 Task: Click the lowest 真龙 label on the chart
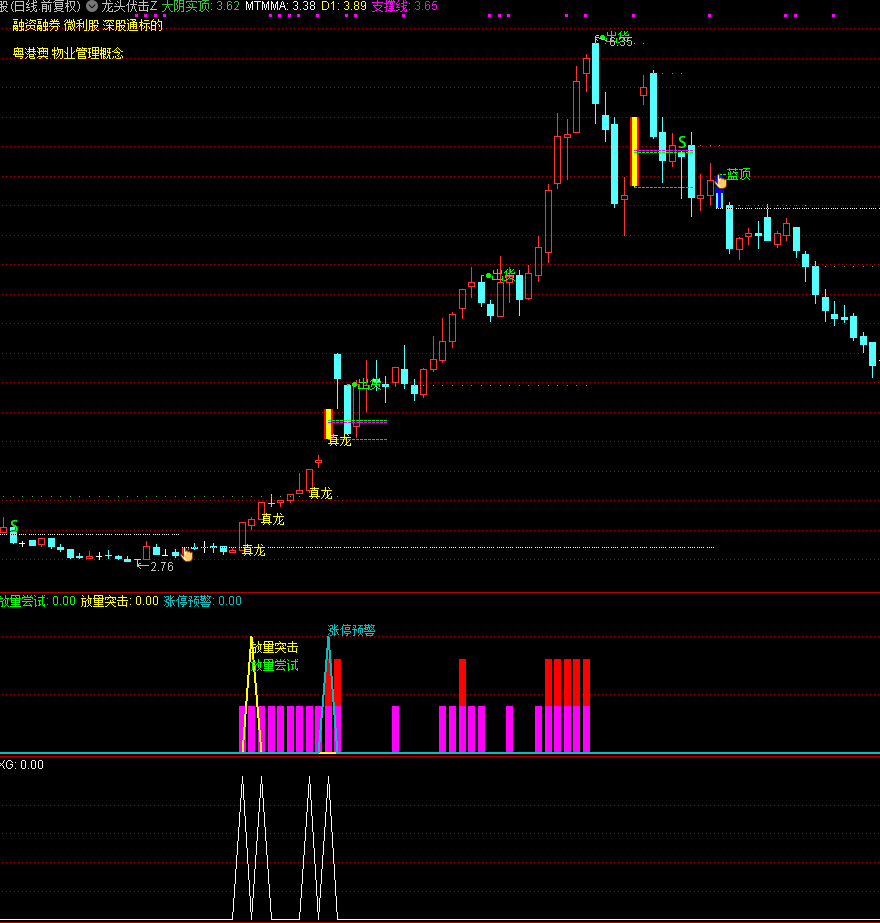coord(253,550)
